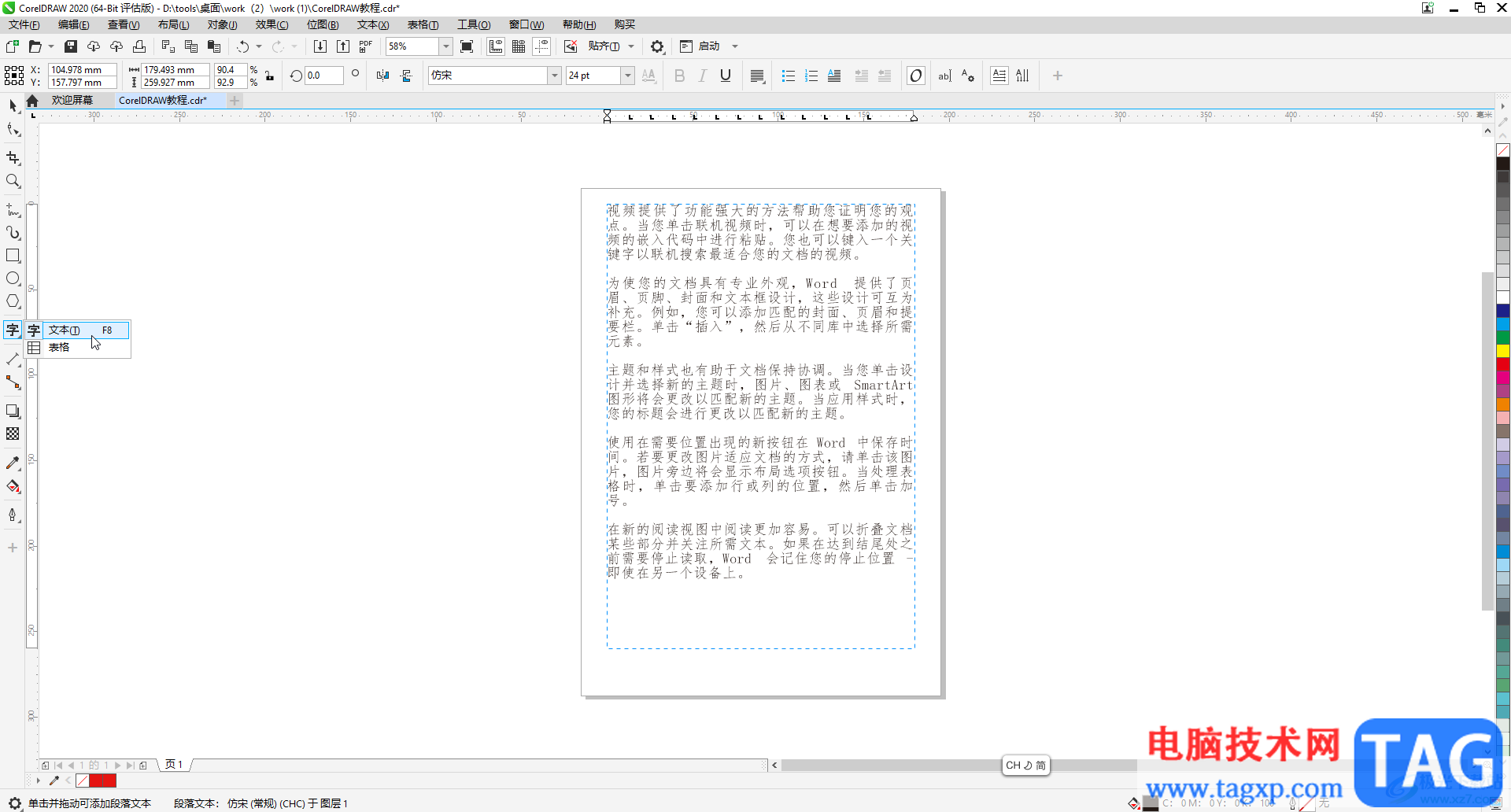The height and width of the screenshot is (812, 1511).
Task: Select the Artistic Media tool
Action: (x=13, y=233)
